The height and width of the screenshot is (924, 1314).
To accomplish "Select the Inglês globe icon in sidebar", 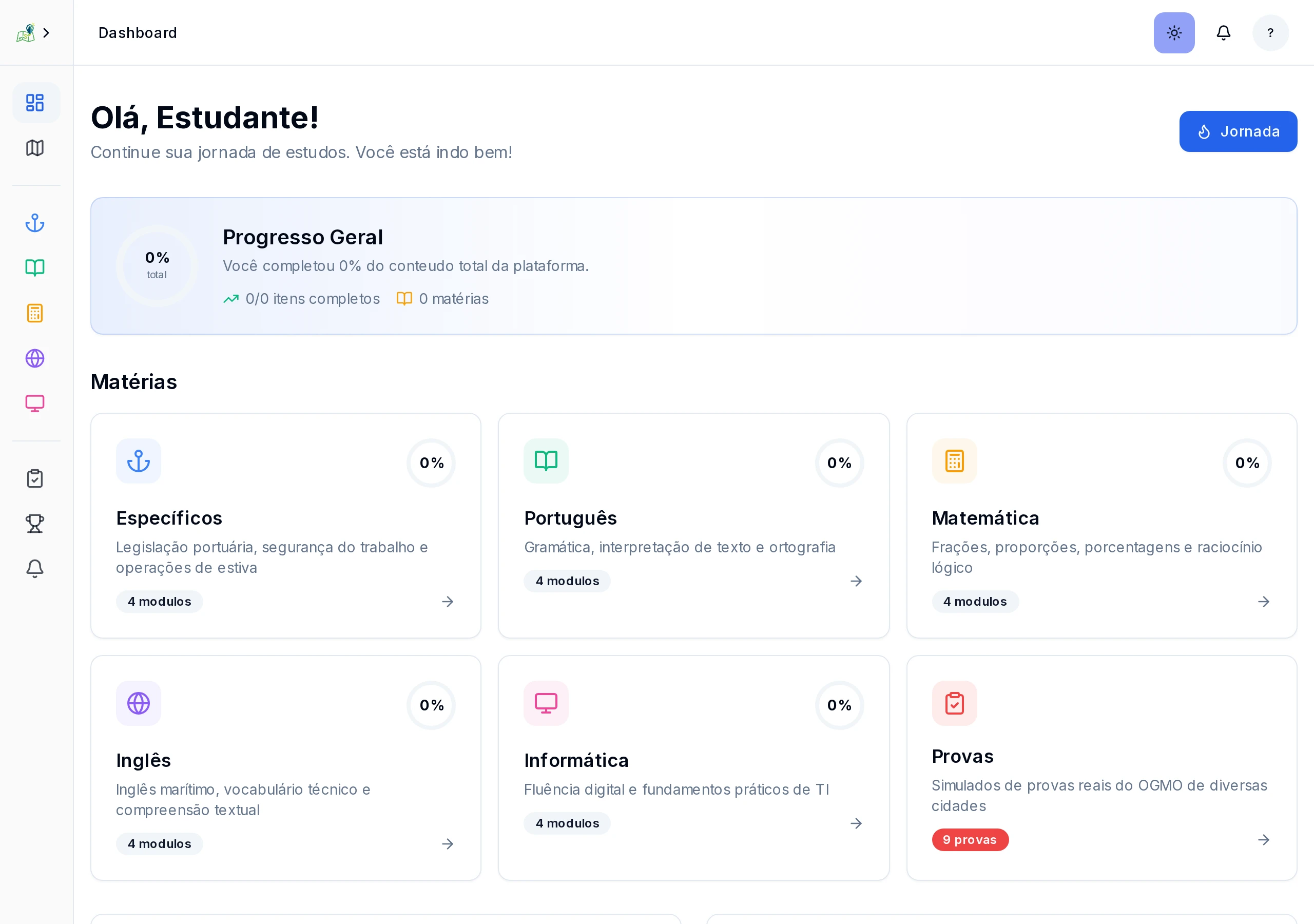I will [35, 358].
